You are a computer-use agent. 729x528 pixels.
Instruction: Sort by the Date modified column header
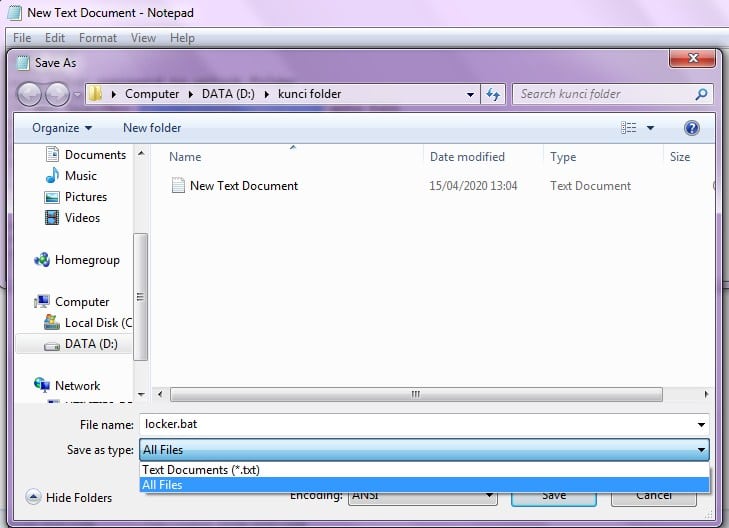(x=467, y=157)
